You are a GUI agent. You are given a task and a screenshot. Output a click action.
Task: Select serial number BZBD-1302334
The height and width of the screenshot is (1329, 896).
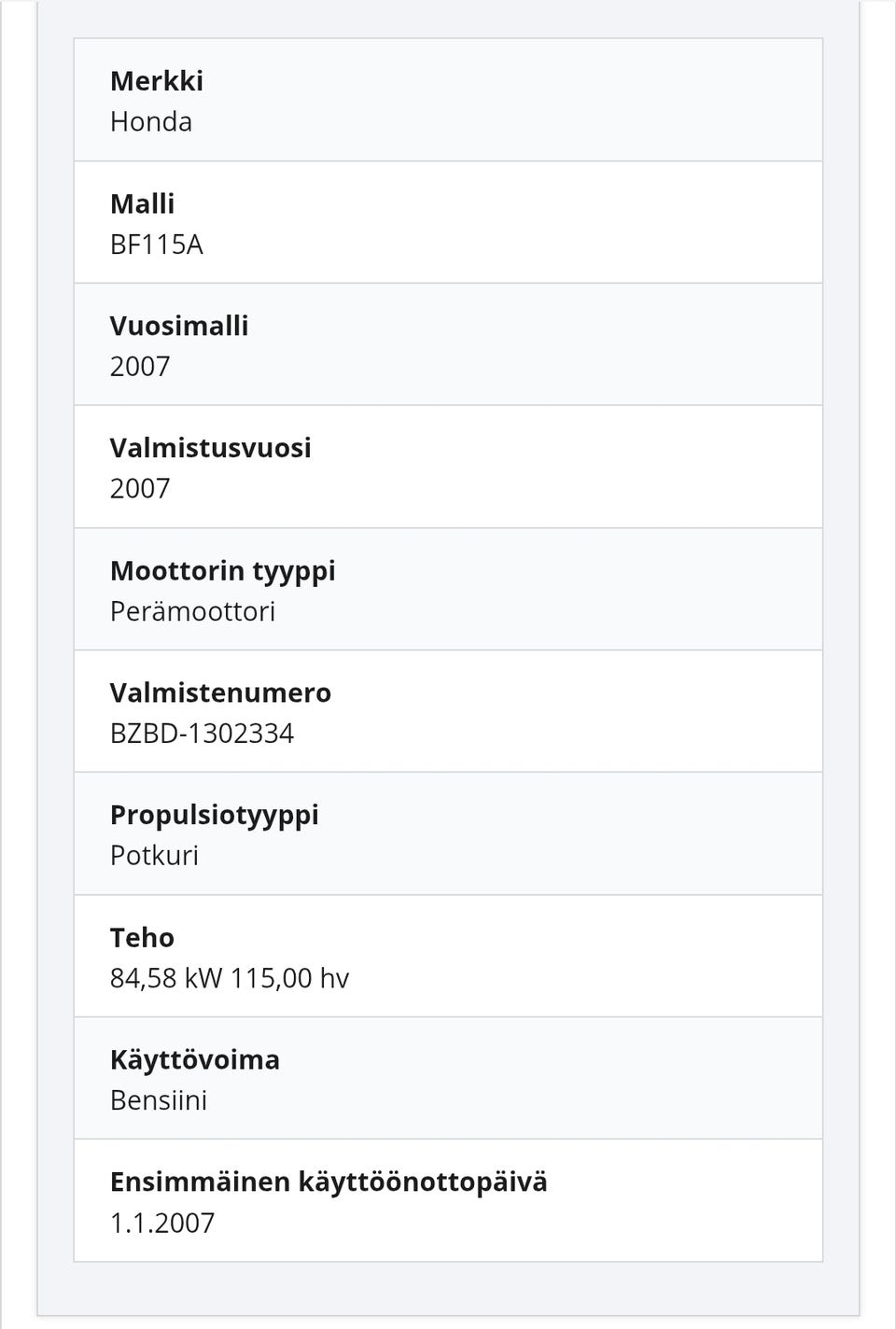(202, 734)
